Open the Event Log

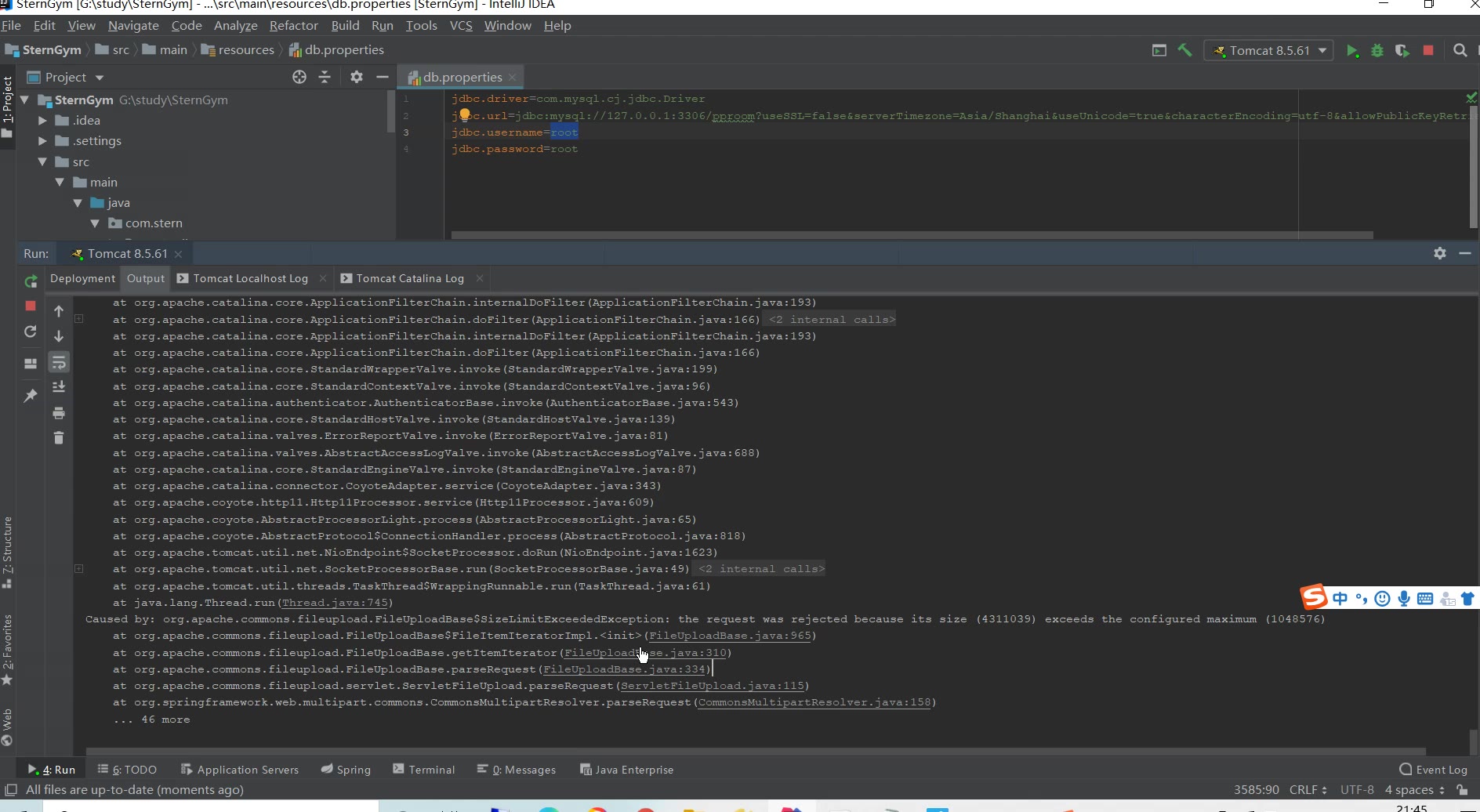(x=1433, y=770)
